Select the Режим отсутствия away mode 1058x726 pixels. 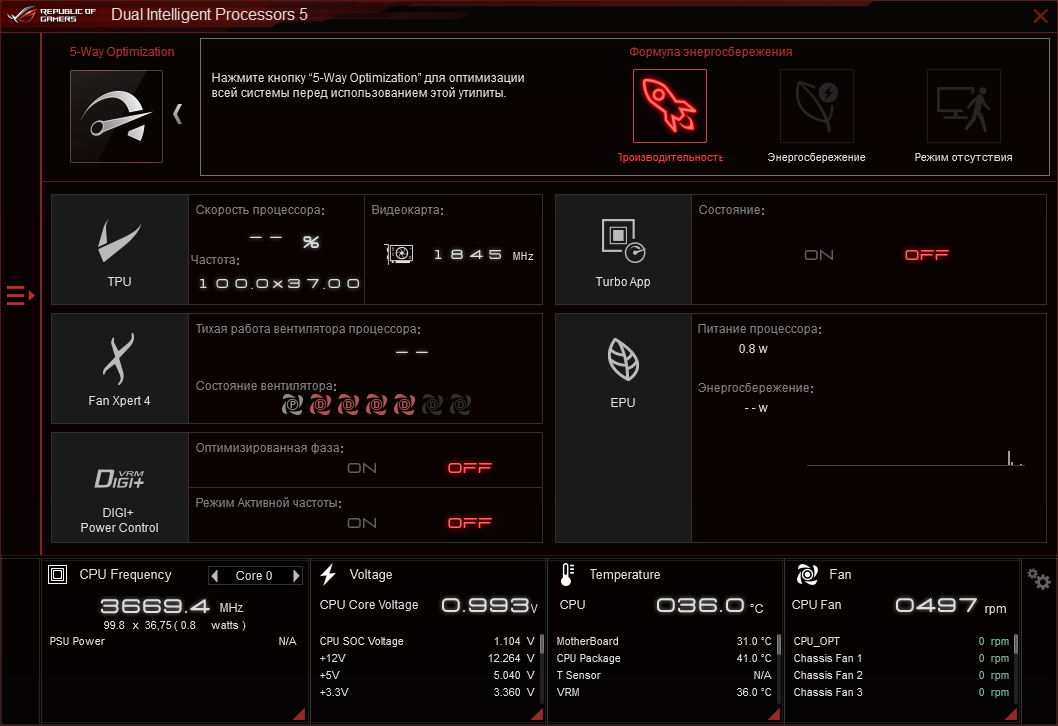pyautogui.click(x=964, y=106)
